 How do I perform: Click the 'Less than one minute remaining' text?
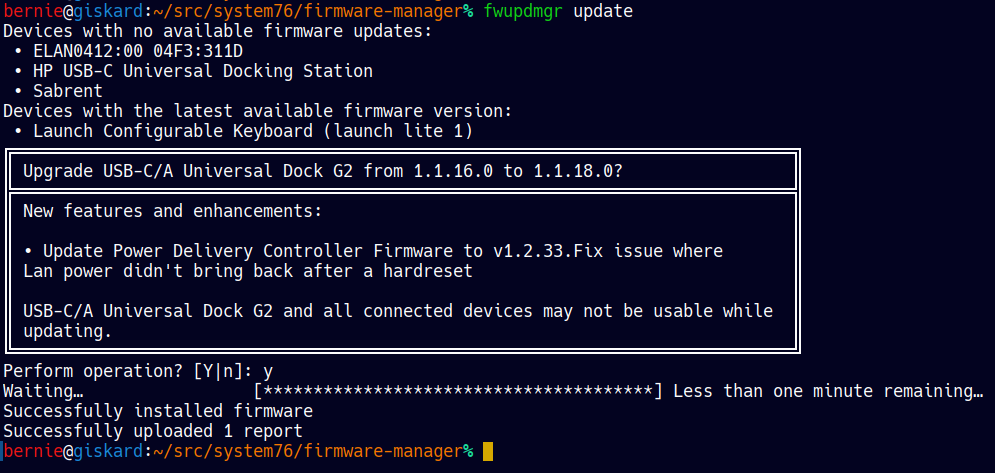pos(828,391)
